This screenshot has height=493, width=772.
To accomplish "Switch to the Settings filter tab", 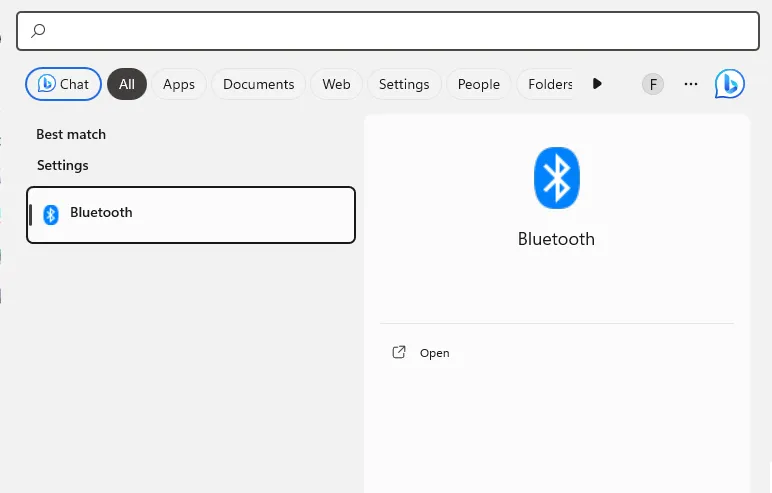I will tap(404, 84).
